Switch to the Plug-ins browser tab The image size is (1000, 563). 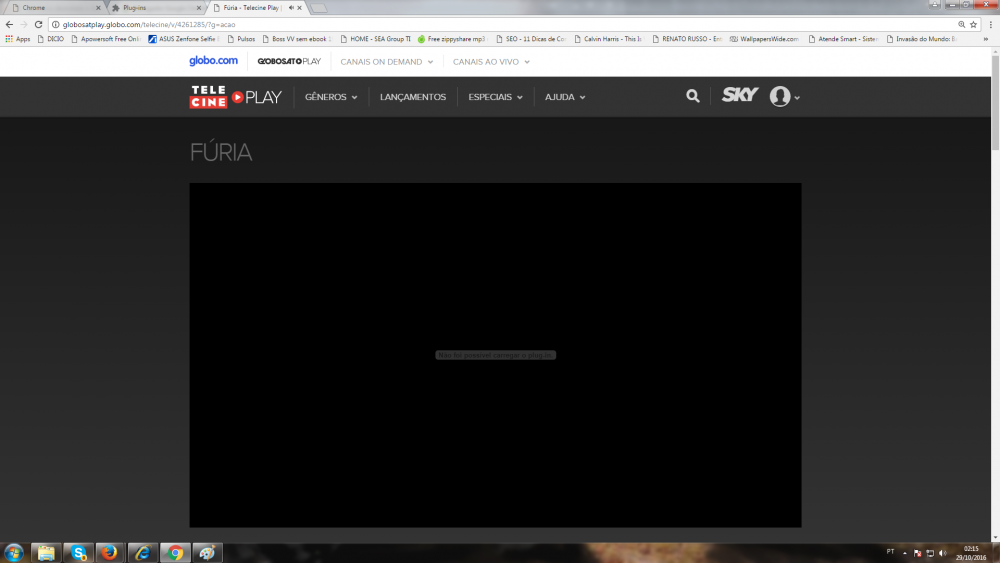click(x=150, y=7)
